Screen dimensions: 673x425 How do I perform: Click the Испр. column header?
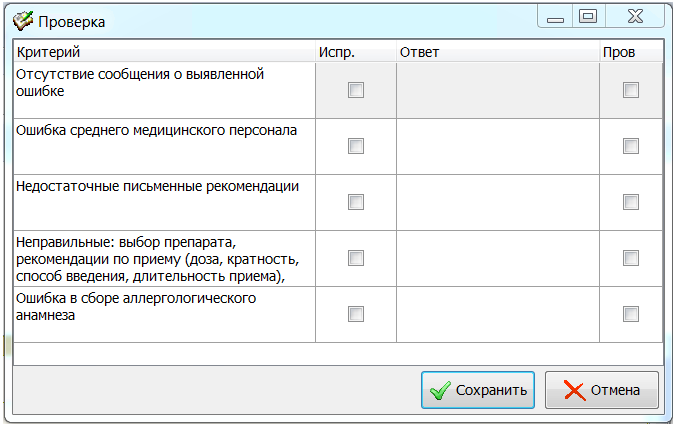(x=355, y=51)
